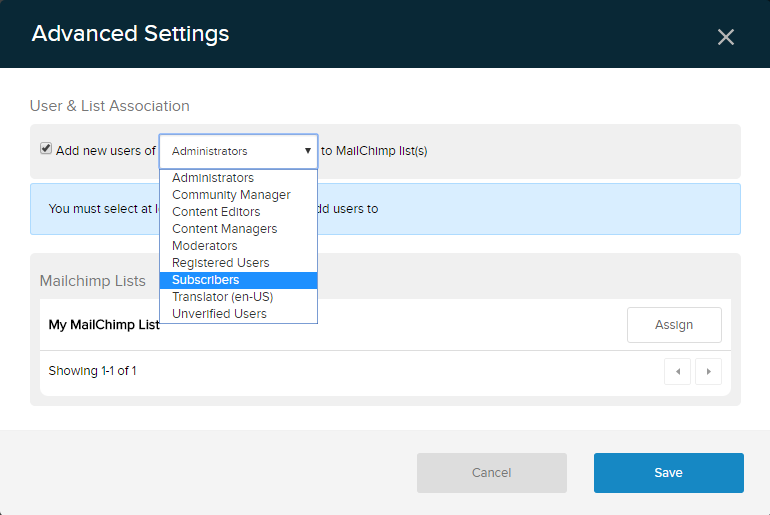
Task: Pick Content Editors in the list
Action: pos(216,212)
